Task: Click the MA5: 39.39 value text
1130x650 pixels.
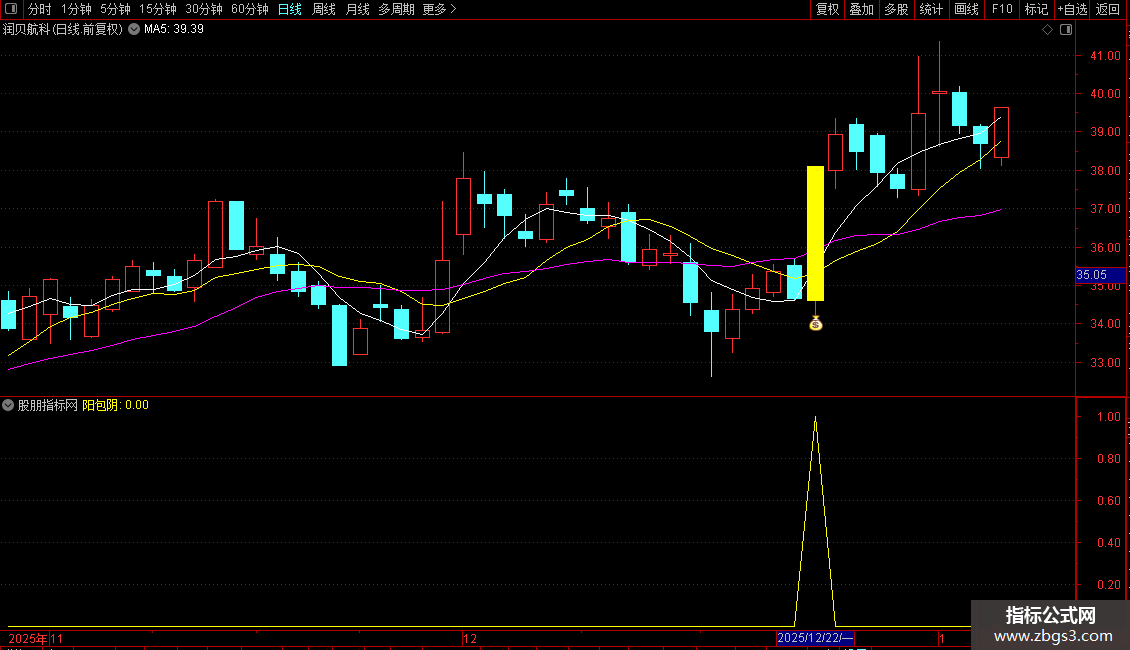Action: click(174, 30)
